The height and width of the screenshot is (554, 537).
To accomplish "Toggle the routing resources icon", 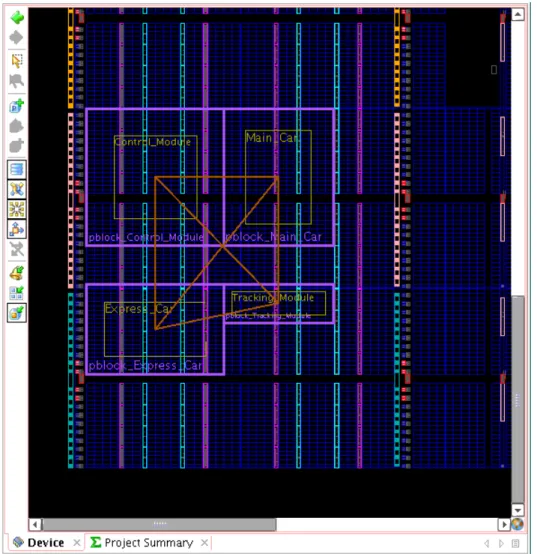I will pos(17,189).
